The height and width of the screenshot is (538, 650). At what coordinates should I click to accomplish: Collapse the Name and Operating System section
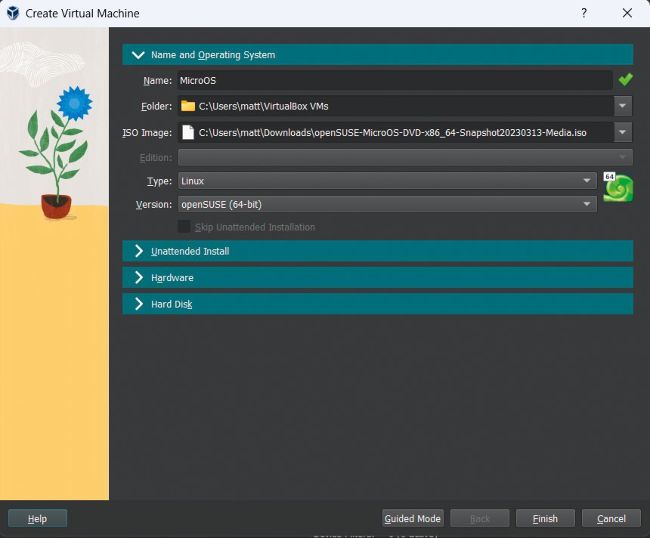click(x=139, y=55)
